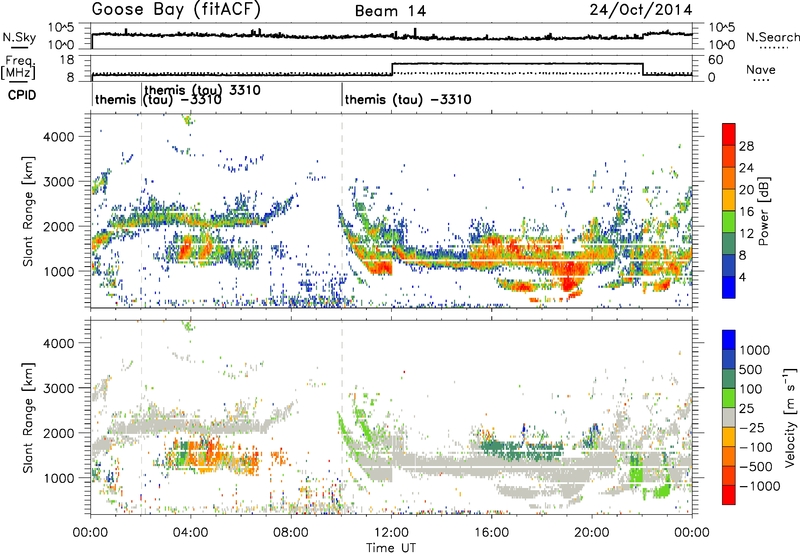The width and height of the screenshot is (800, 554).
Task: Click the "1000" Velocity colorbar tick label
Action: 754,350
